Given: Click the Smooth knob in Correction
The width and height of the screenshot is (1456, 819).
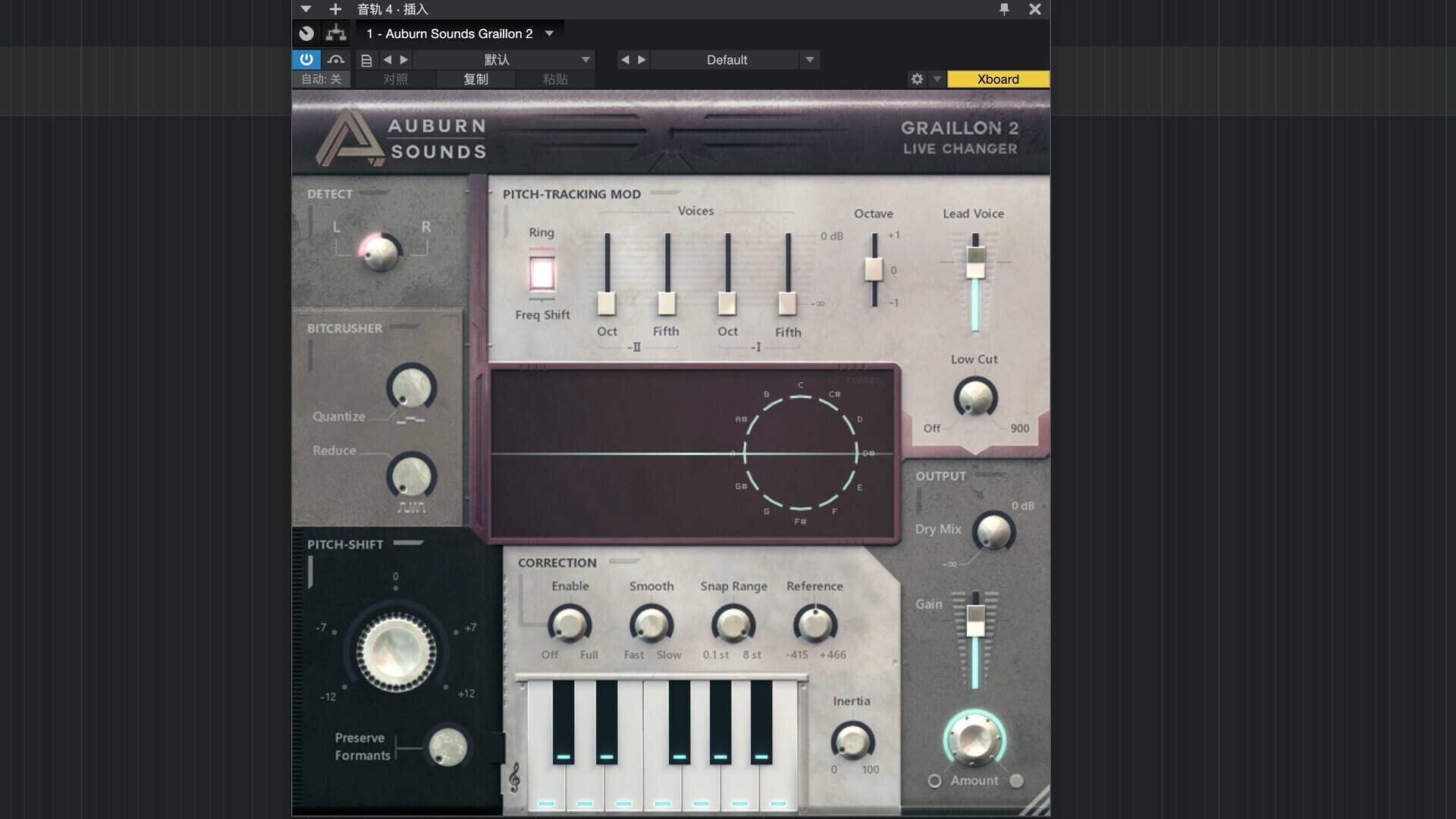Looking at the screenshot, I should 651,625.
